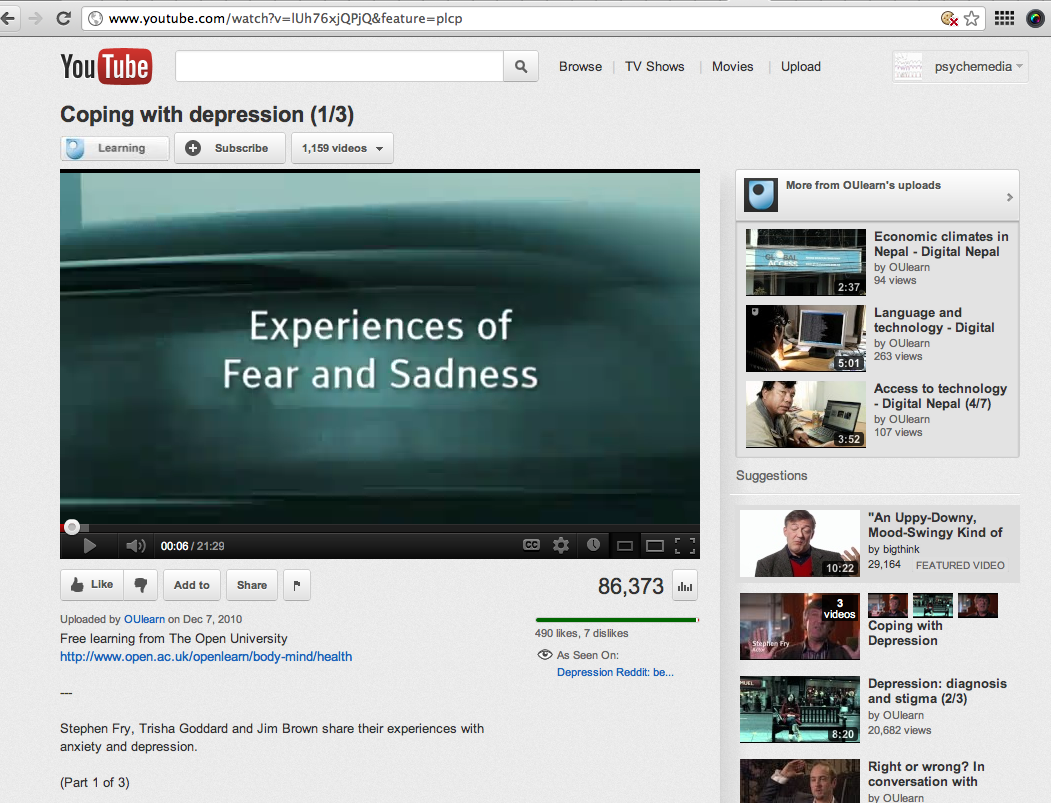Play the video
The height and width of the screenshot is (803, 1051).
[x=89, y=546]
